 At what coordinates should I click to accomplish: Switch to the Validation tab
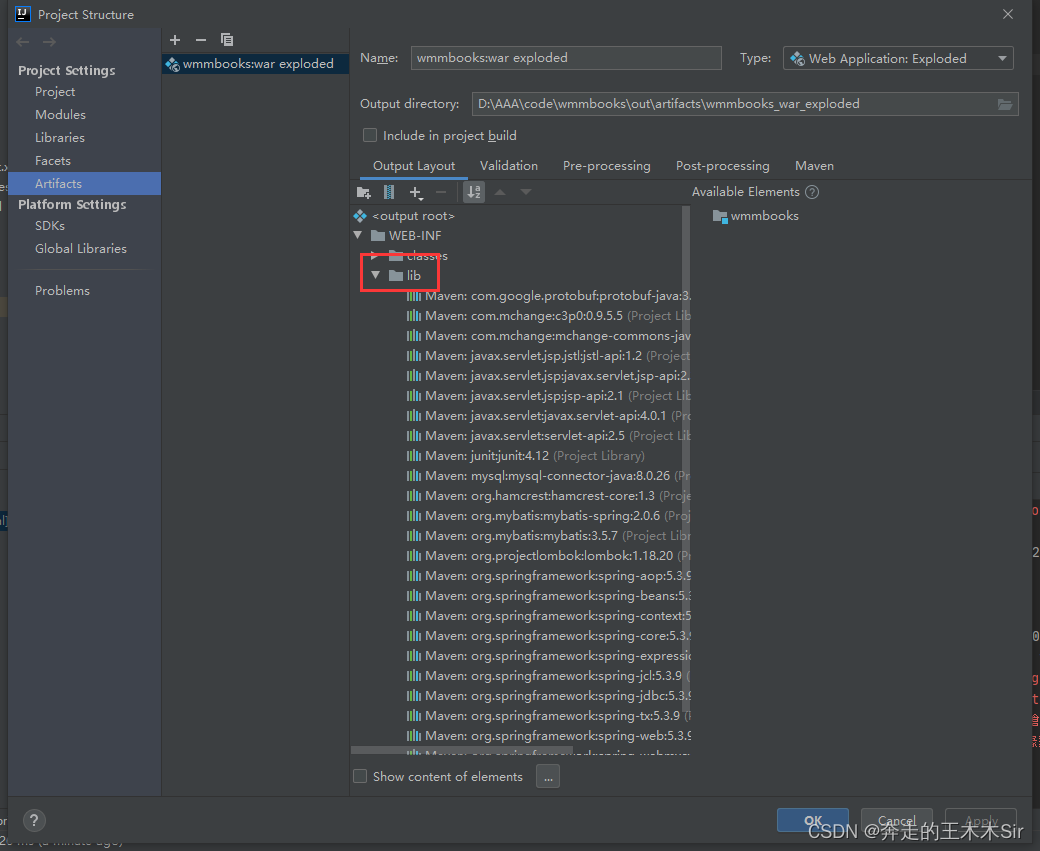click(509, 166)
